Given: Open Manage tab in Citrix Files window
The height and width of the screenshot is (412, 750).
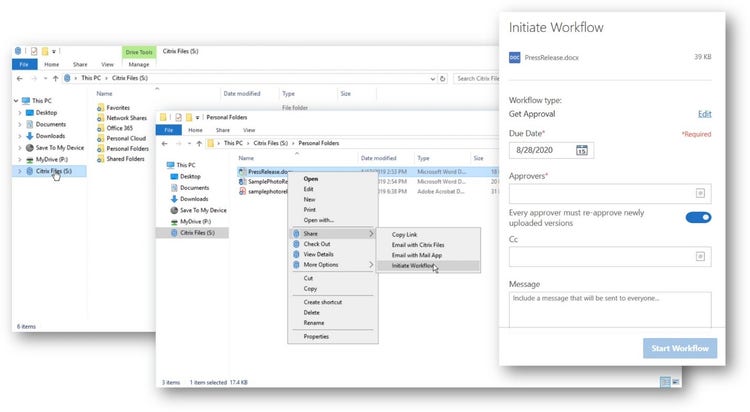Looking at the screenshot, I should [x=139, y=65].
